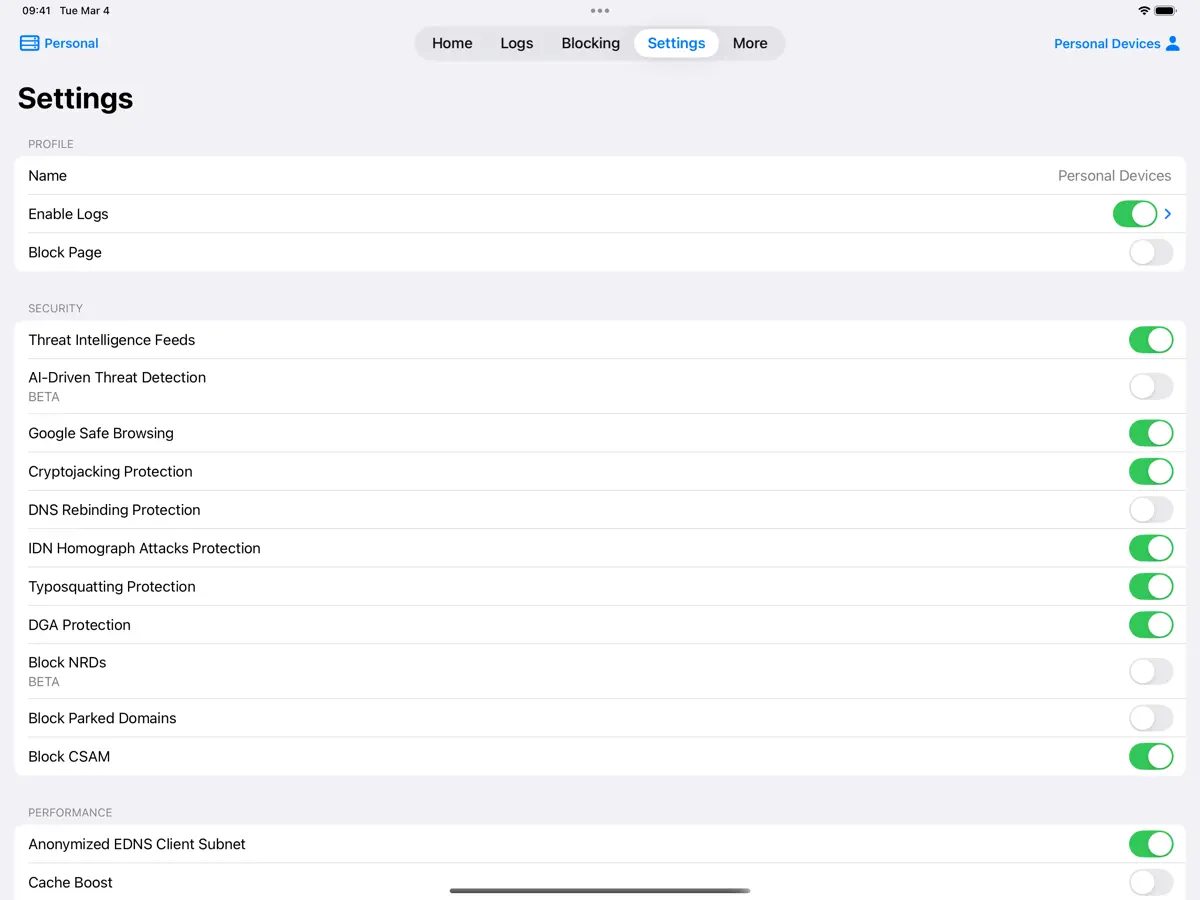Tap the status bar clock 09:41
The width and height of the screenshot is (1200, 900).
pos(36,11)
